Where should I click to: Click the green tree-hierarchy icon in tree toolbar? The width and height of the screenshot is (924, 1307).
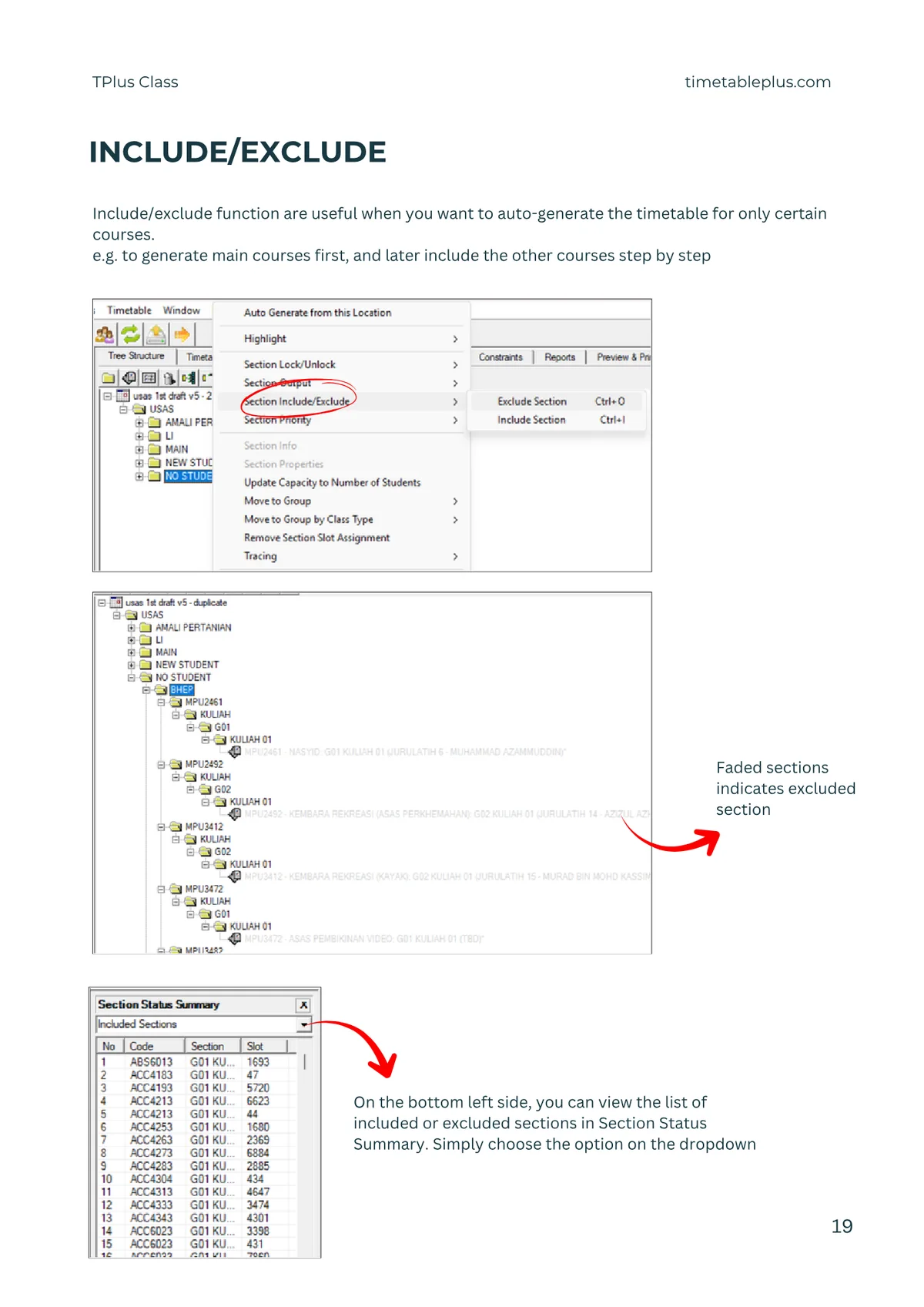click(x=189, y=378)
